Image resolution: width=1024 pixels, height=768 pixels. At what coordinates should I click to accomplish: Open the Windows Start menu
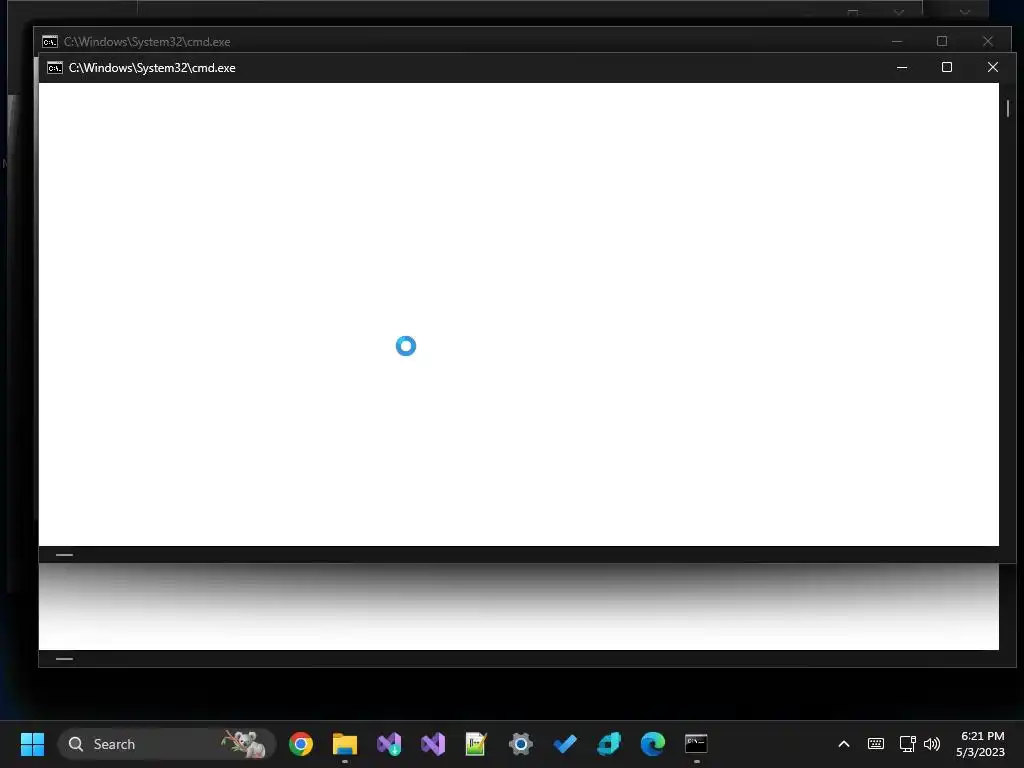point(32,744)
